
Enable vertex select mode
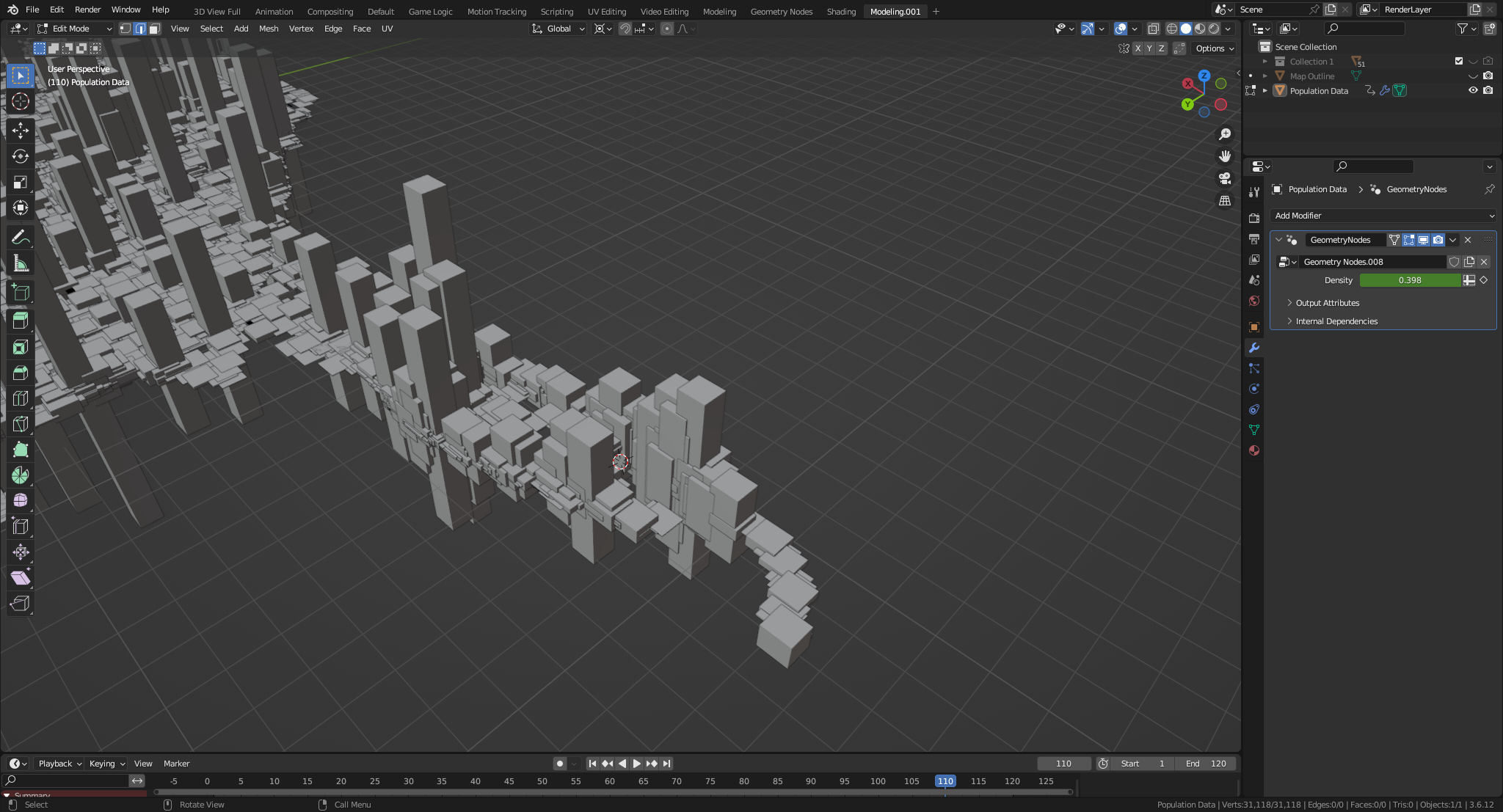(125, 29)
